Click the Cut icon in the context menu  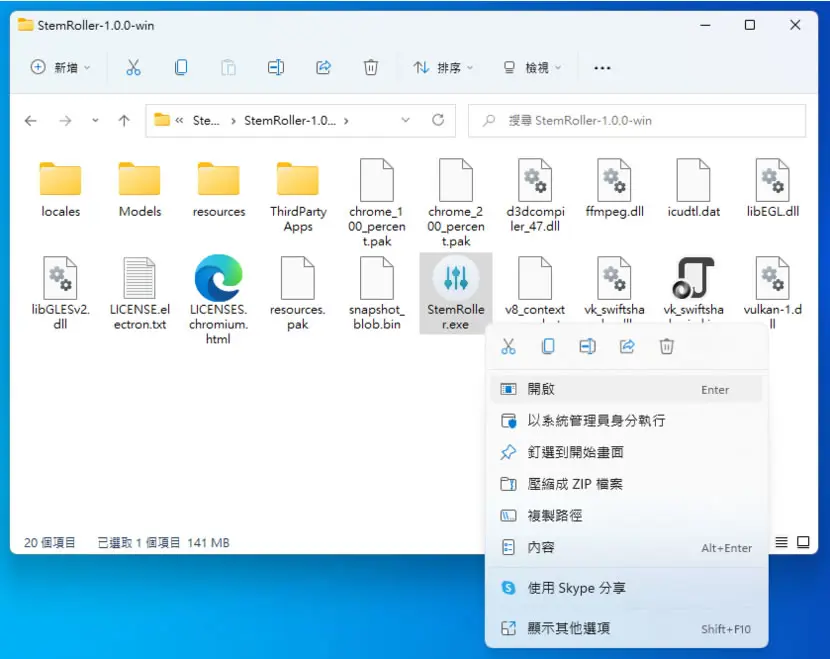[x=508, y=347]
